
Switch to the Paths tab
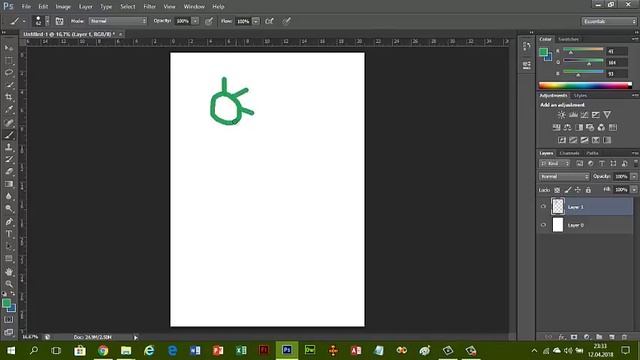592,153
